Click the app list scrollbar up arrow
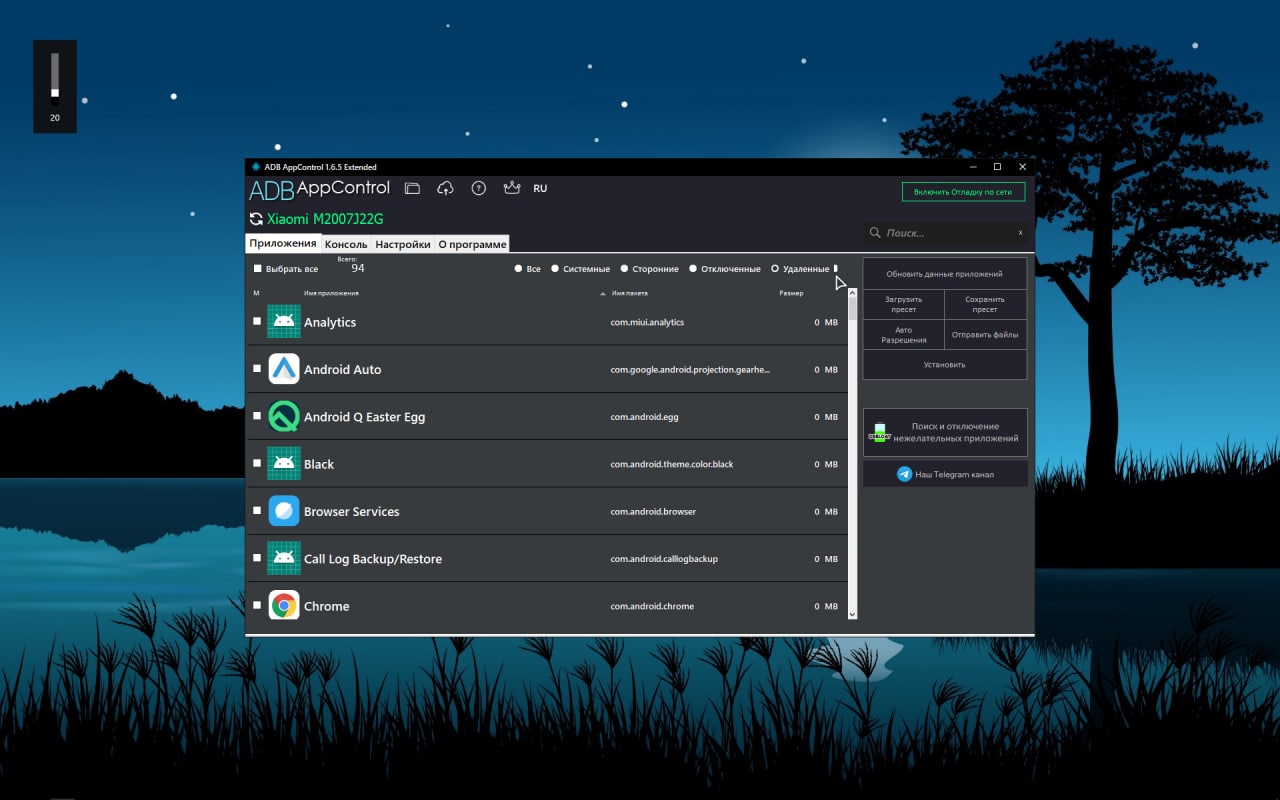Image resolution: width=1280 pixels, height=800 pixels. coord(852,293)
